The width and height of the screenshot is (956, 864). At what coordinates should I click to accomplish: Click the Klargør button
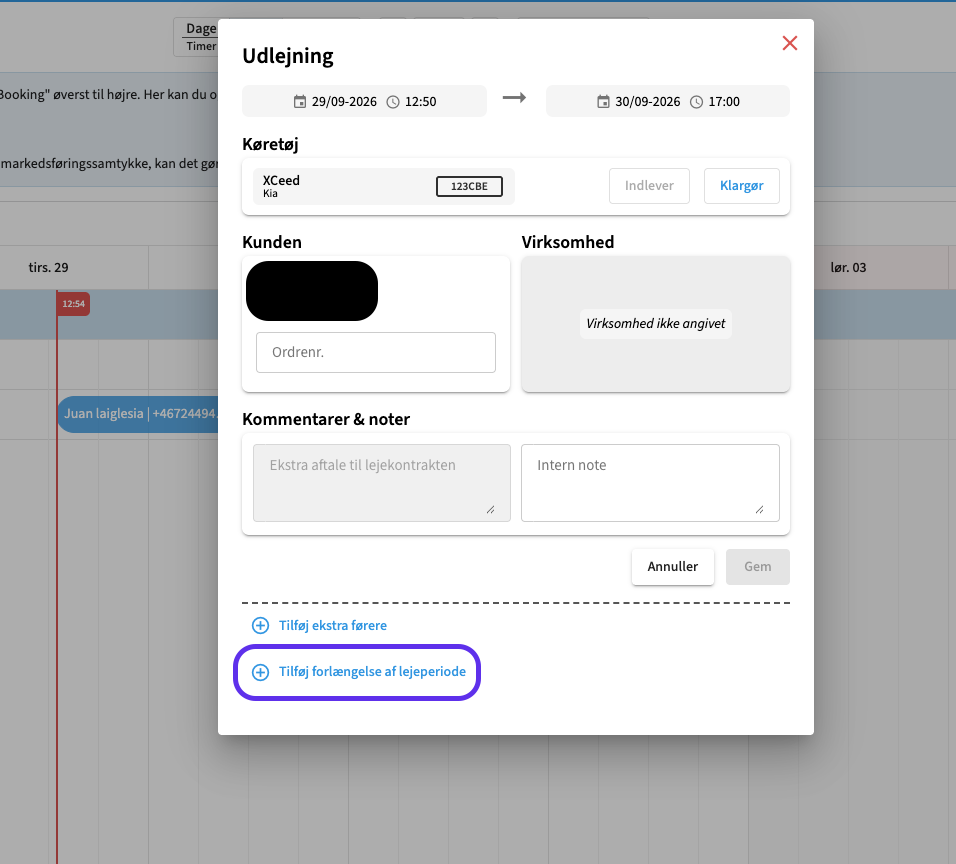click(741, 186)
